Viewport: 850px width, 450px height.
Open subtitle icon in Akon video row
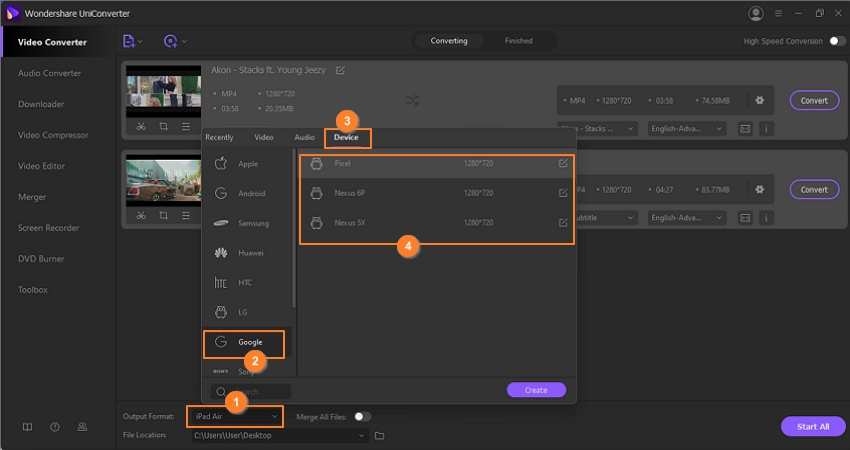pos(745,128)
